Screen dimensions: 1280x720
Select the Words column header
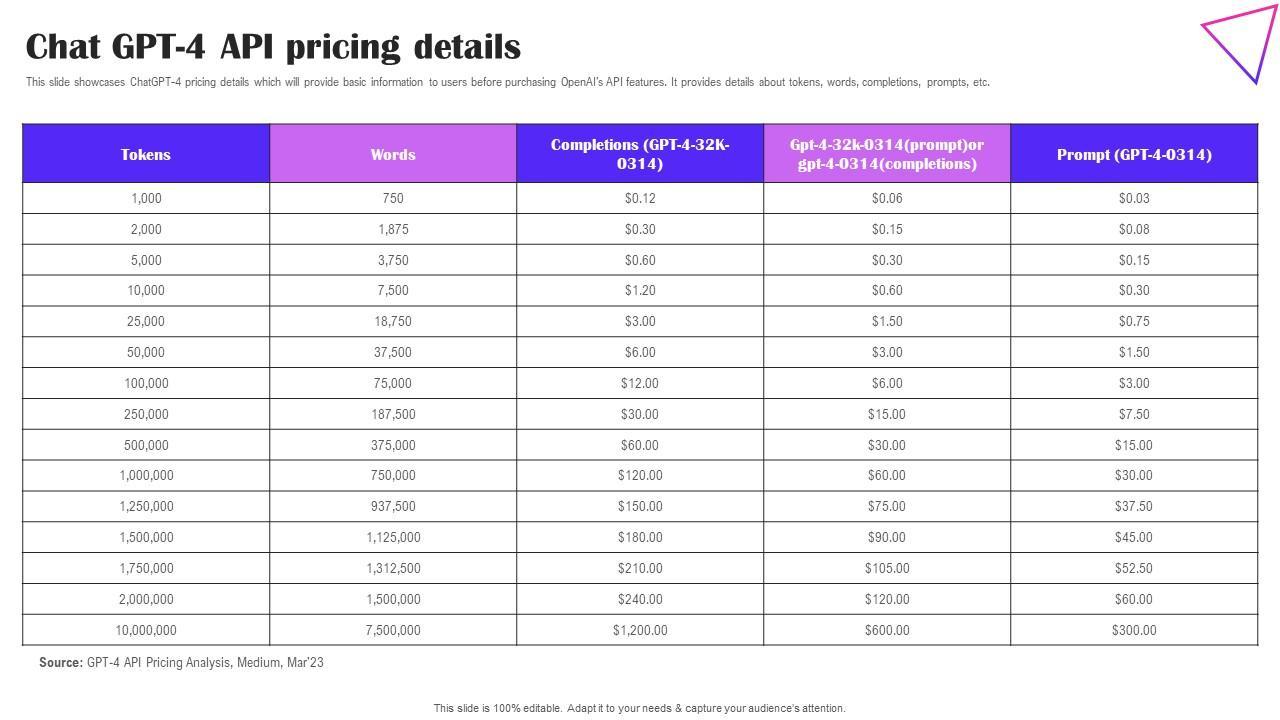click(x=393, y=154)
